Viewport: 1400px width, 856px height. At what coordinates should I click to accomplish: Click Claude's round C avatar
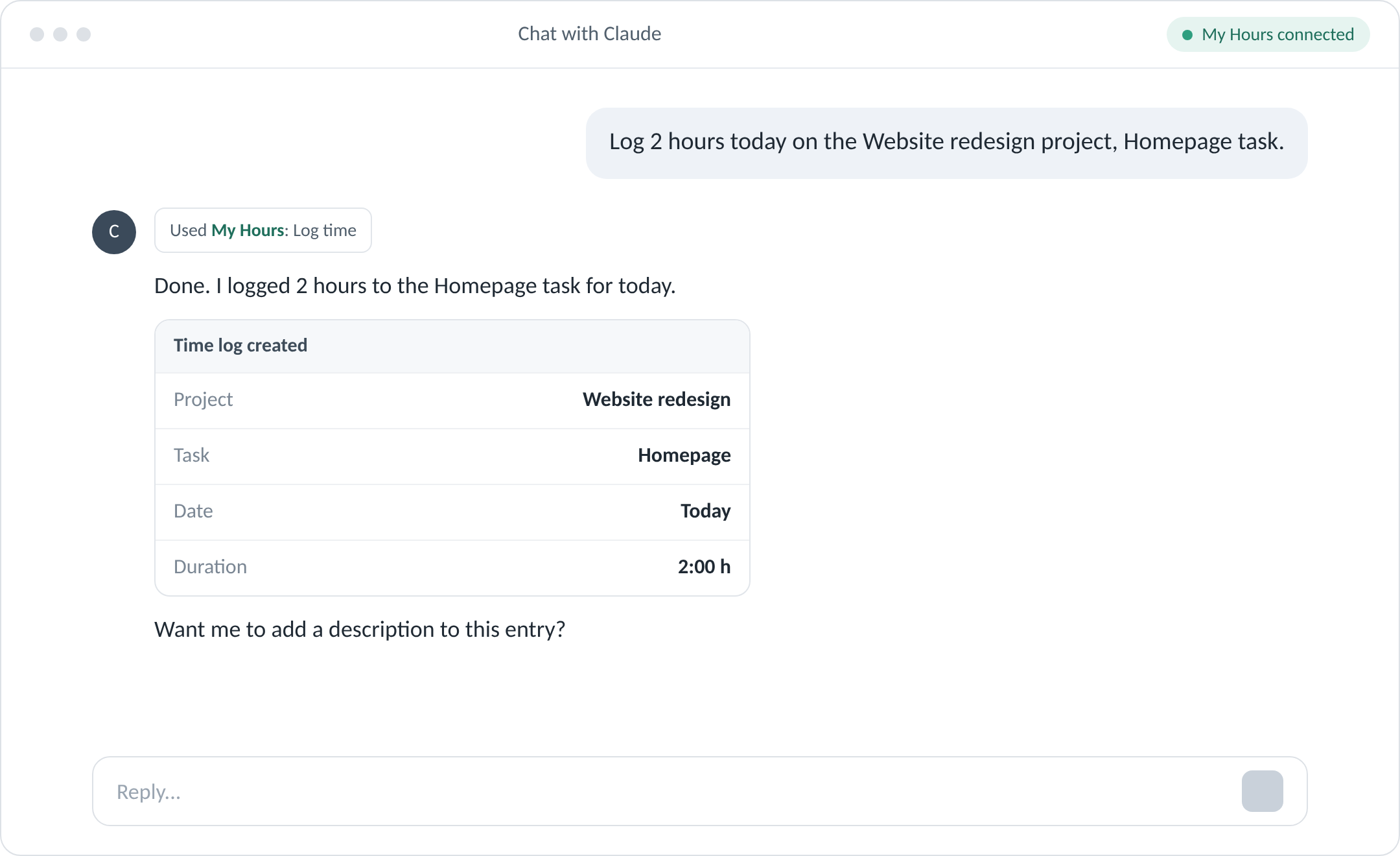114,232
